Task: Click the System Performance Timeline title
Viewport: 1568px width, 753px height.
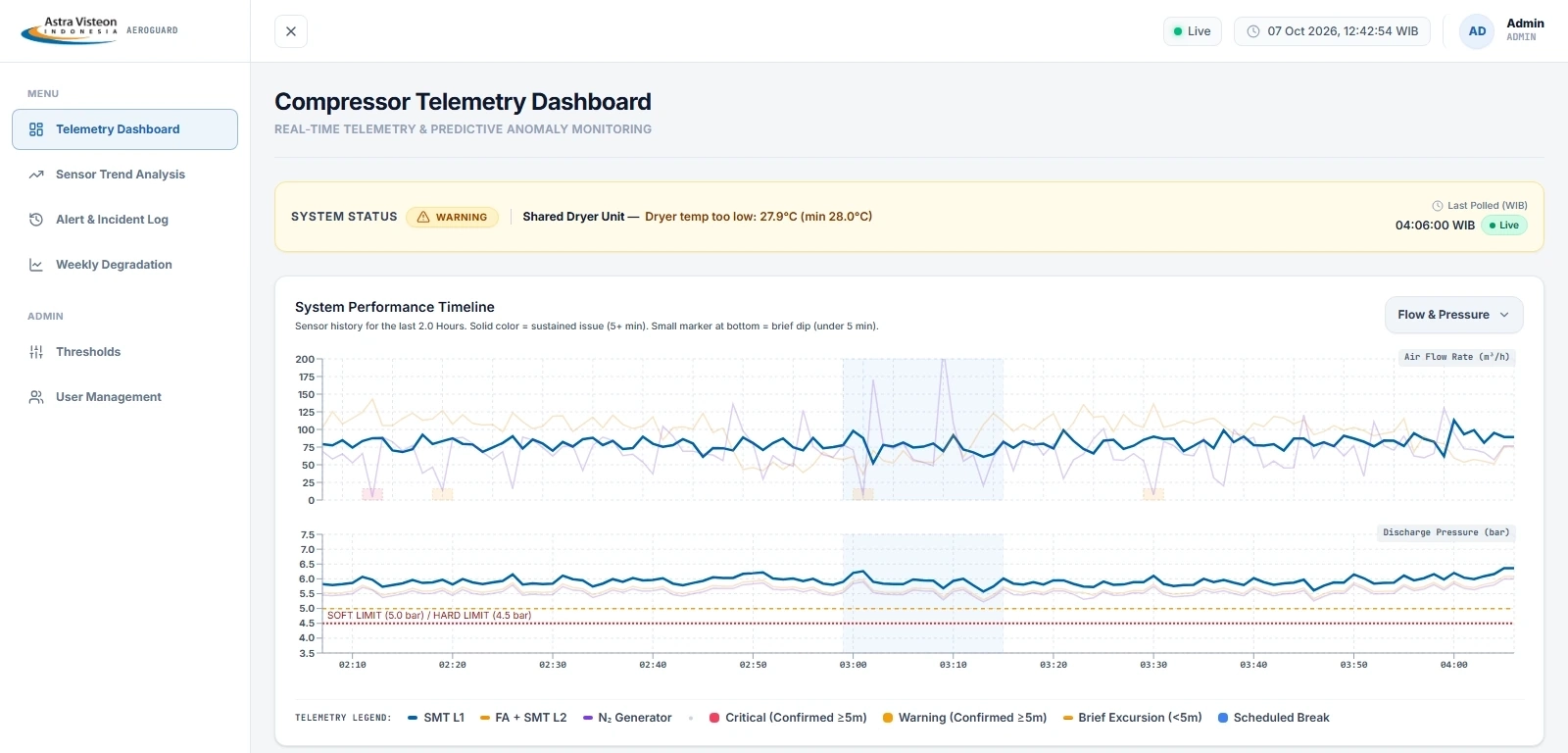Action: 395,307
